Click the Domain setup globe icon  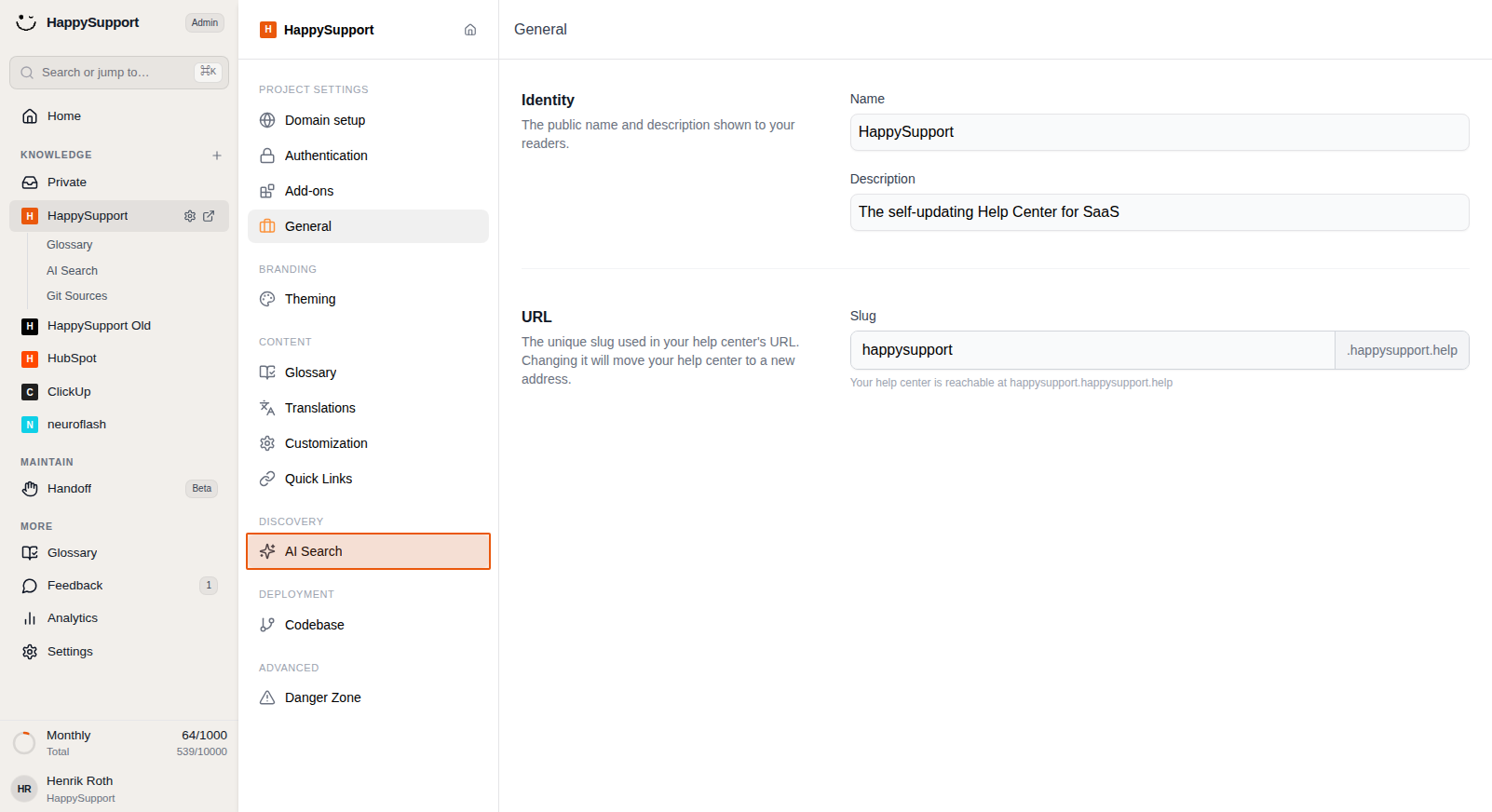[x=267, y=120]
